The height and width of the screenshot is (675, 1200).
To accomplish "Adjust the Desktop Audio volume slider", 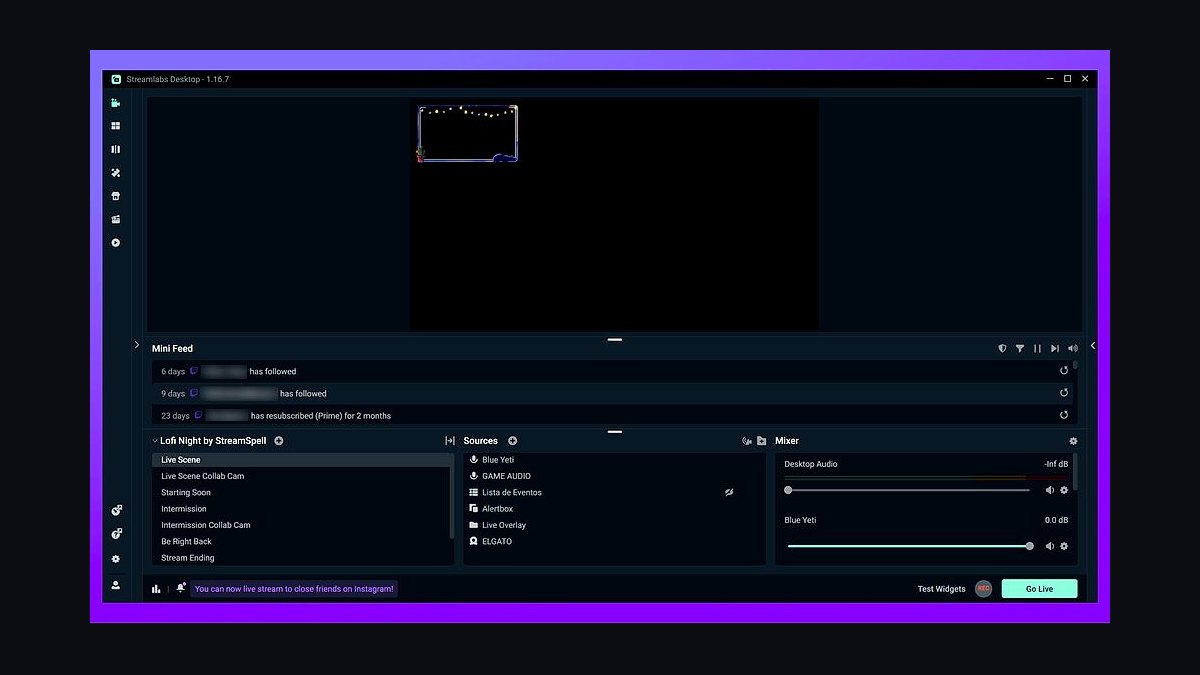I will 908,490.
